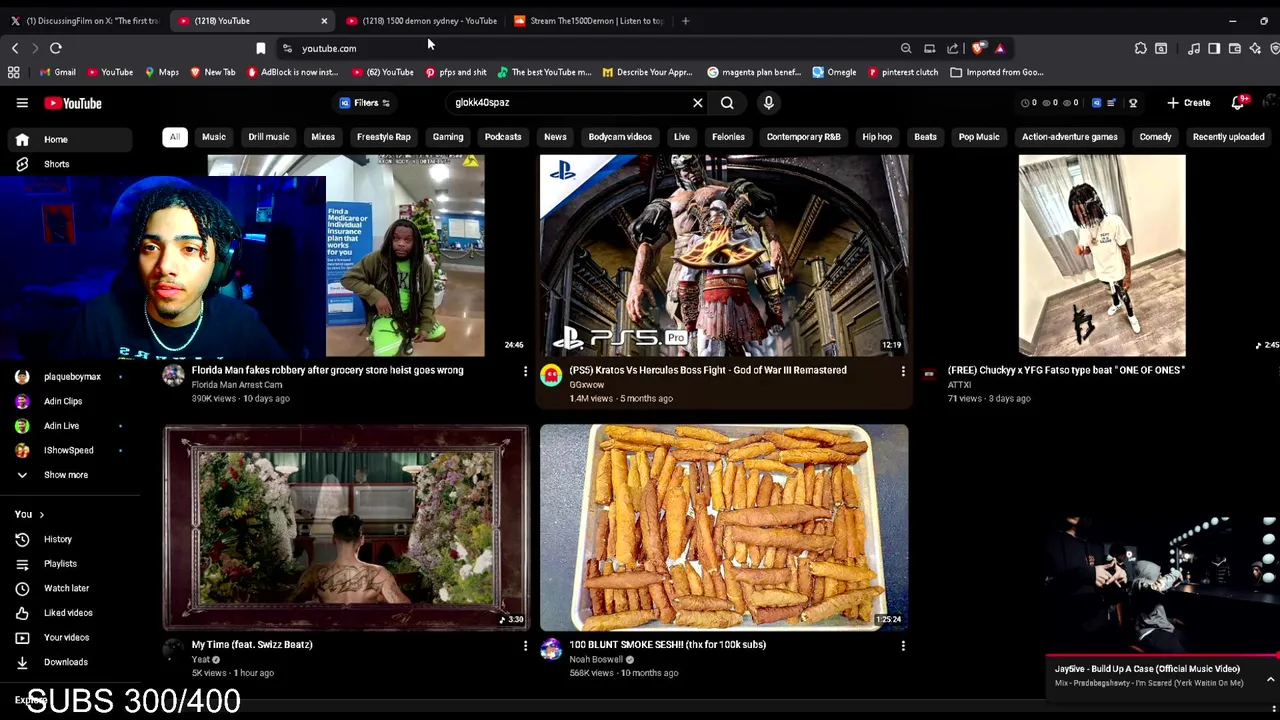Open options menu for My Time video
The height and width of the screenshot is (720, 1280).
pos(525,646)
